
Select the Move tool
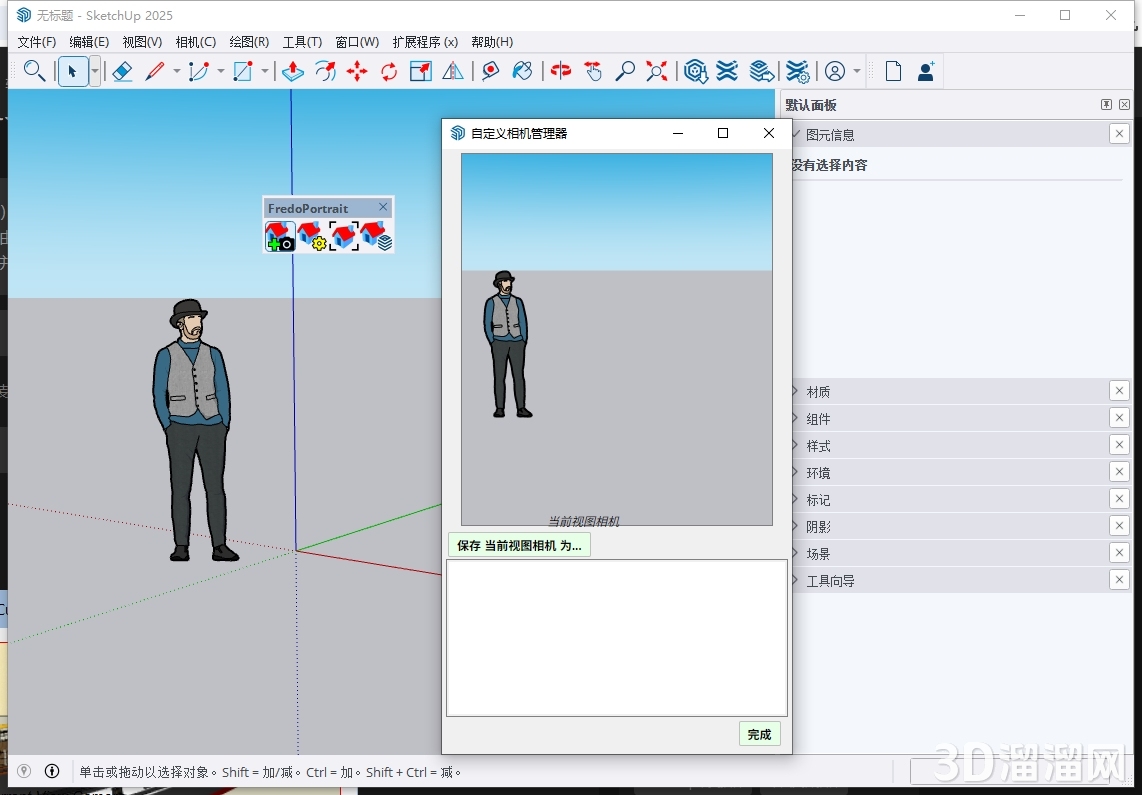coord(357,71)
